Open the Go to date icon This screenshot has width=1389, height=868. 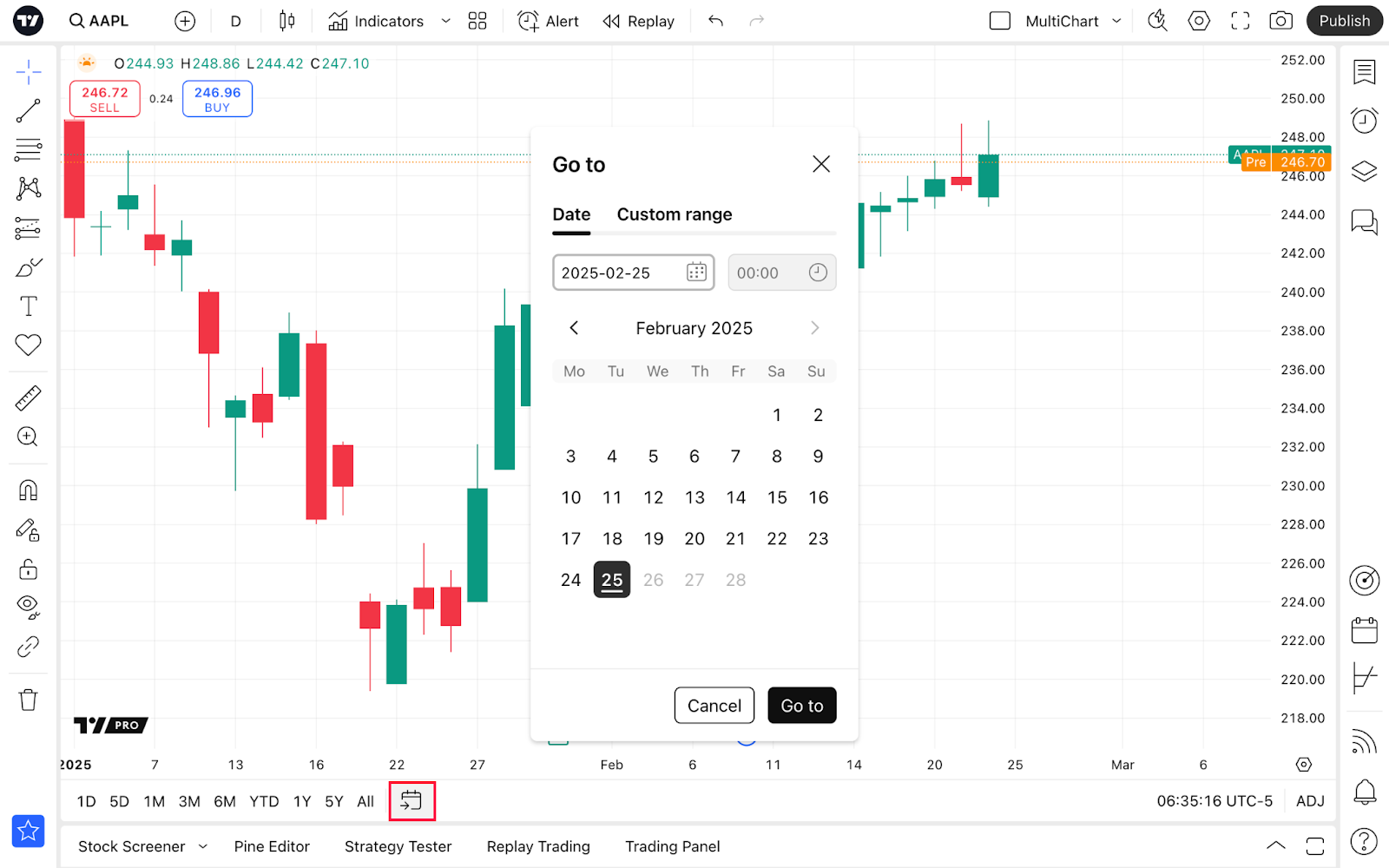[411, 800]
